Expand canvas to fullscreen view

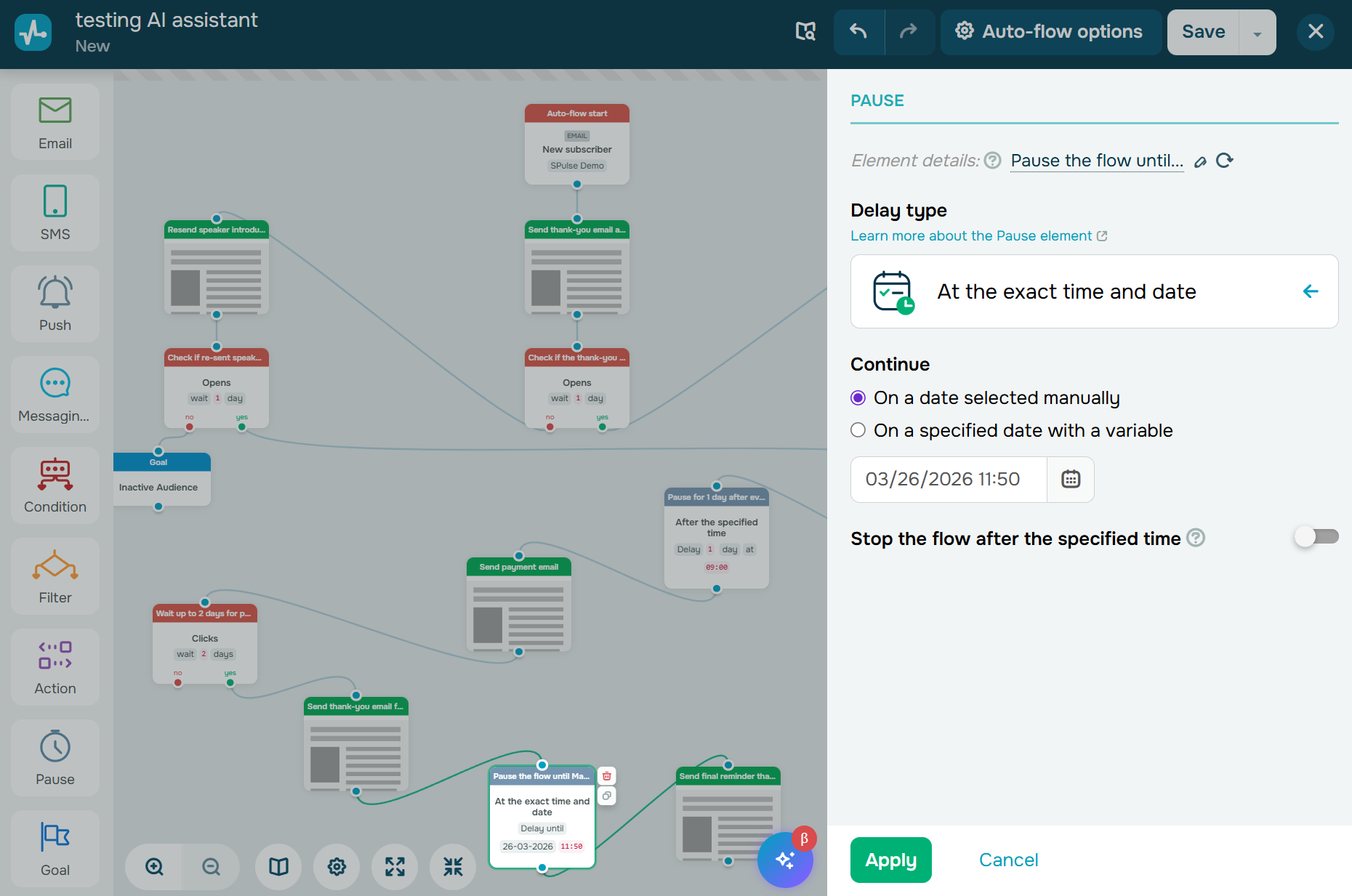(395, 866)
